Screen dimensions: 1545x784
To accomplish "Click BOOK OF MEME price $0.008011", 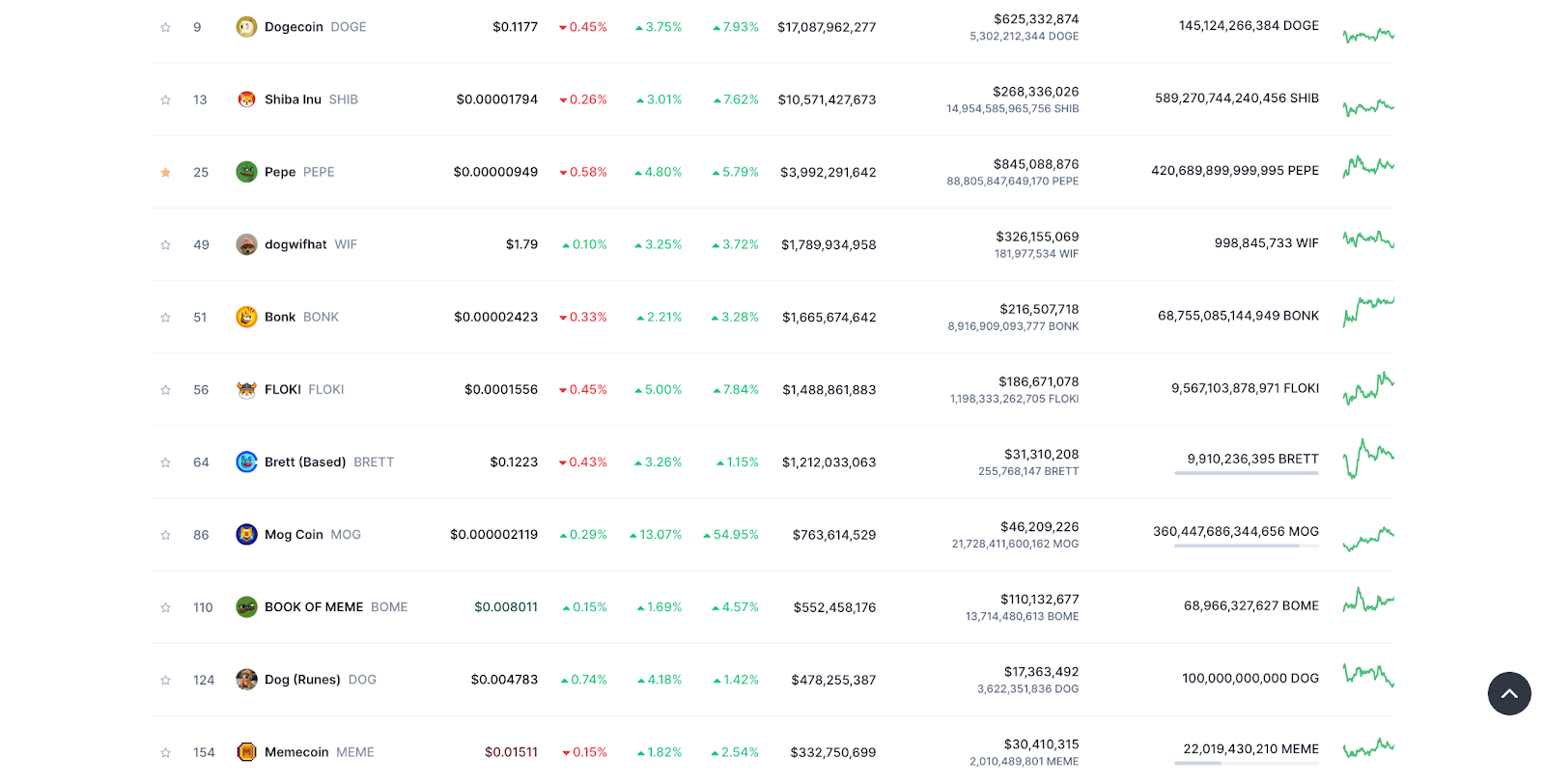I will [x=506, y=606].
